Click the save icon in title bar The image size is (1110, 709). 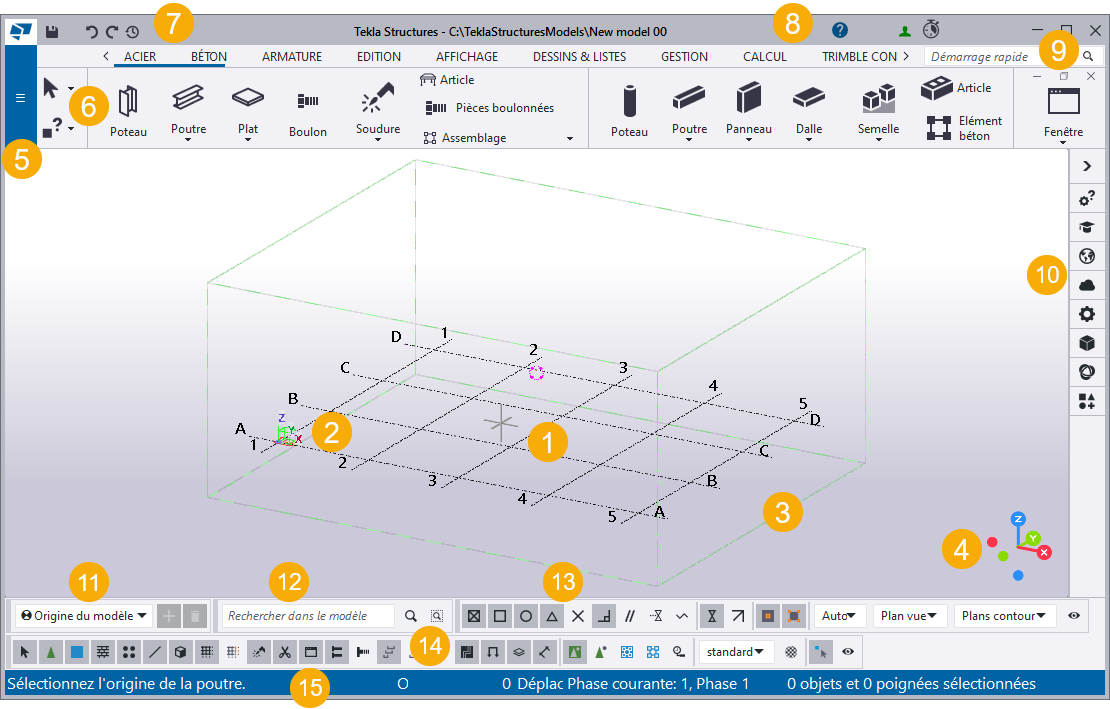(x=52, y=32)
